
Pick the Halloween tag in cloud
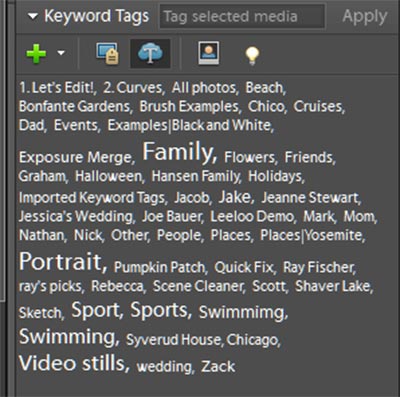tap(109, 176)
